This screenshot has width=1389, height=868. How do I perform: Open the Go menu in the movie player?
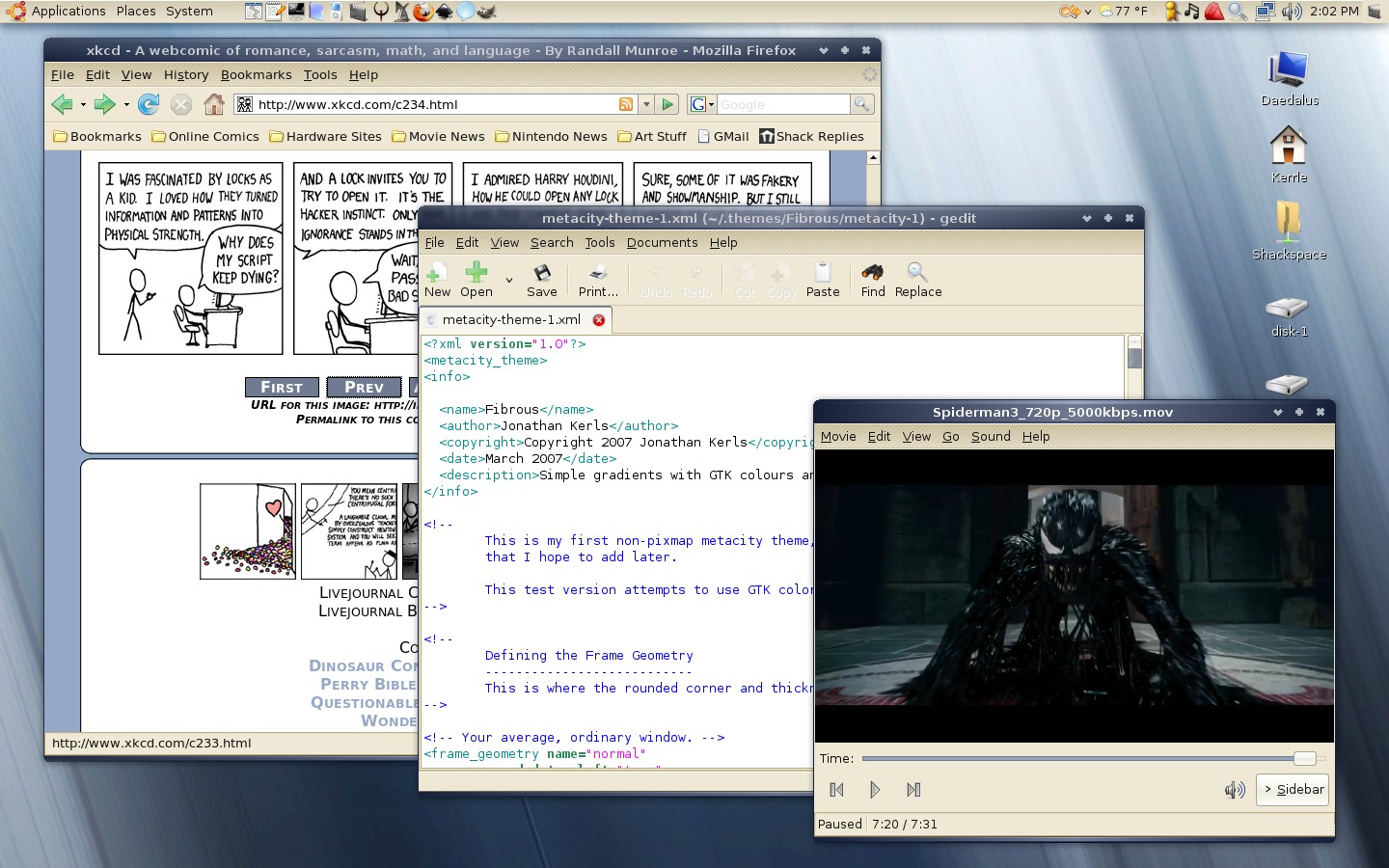point(950,436)
